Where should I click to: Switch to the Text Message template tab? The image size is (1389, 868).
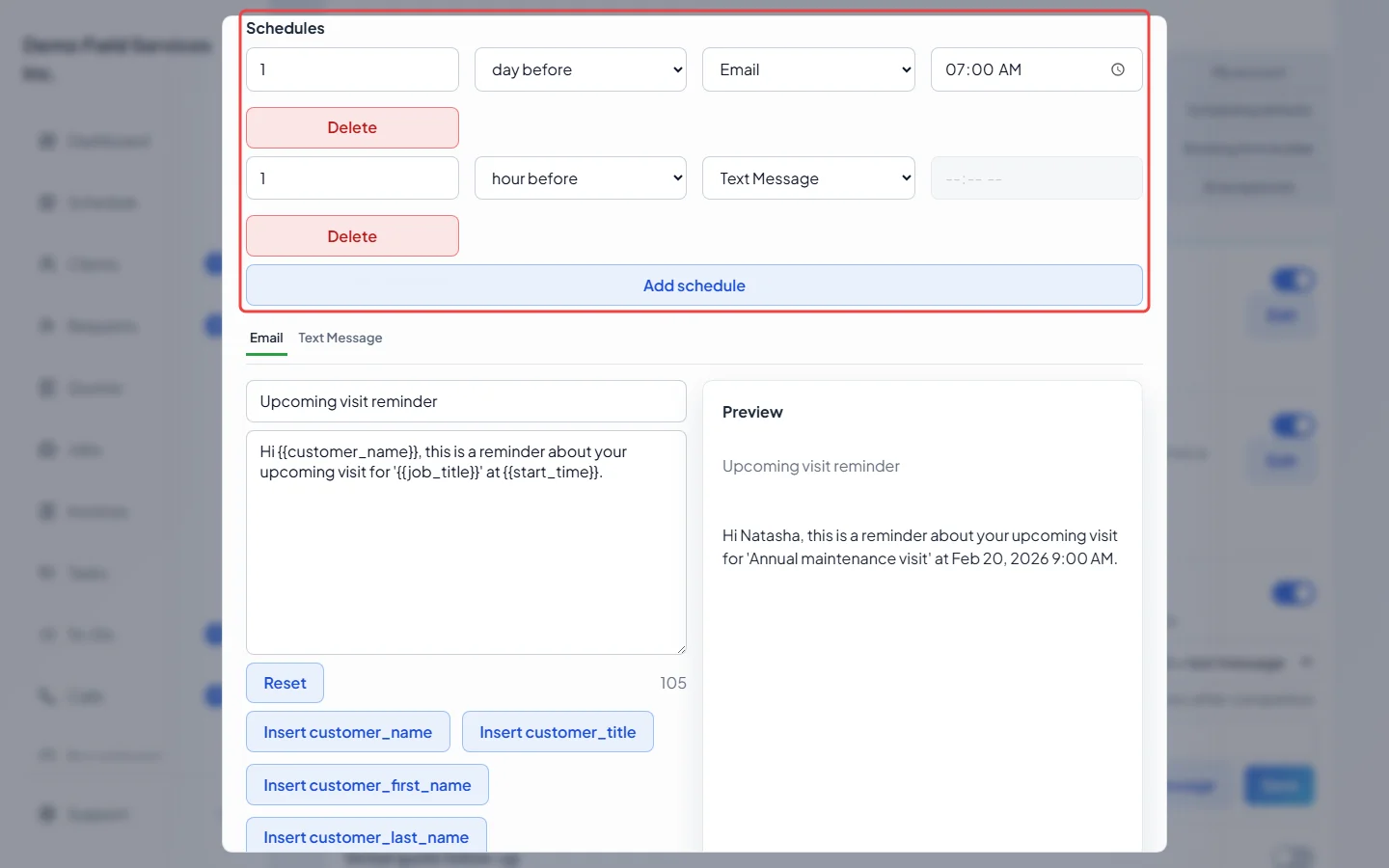(x=340, y=339)
